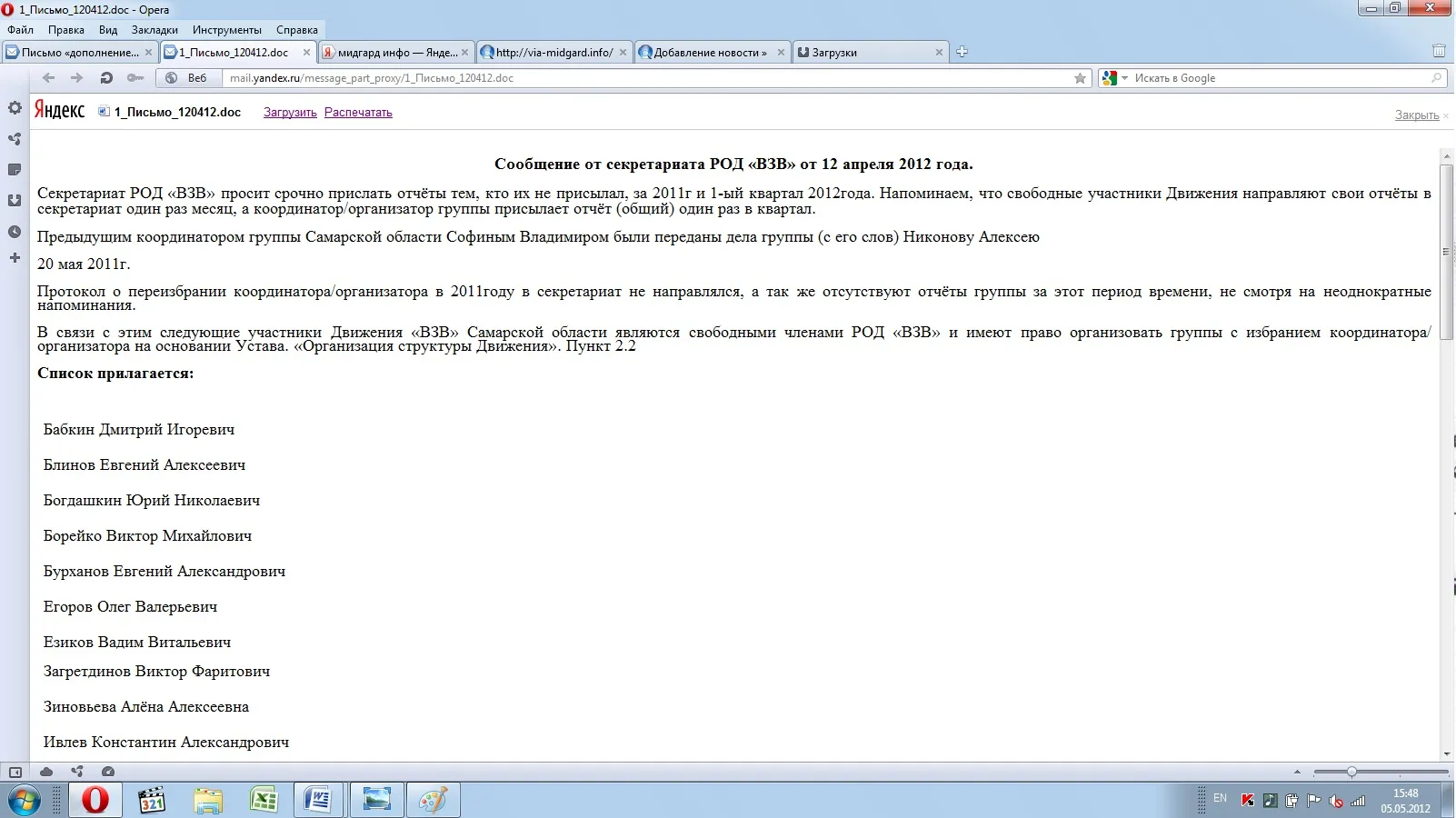Click the Opera Link cloud icon

point(46,772)
